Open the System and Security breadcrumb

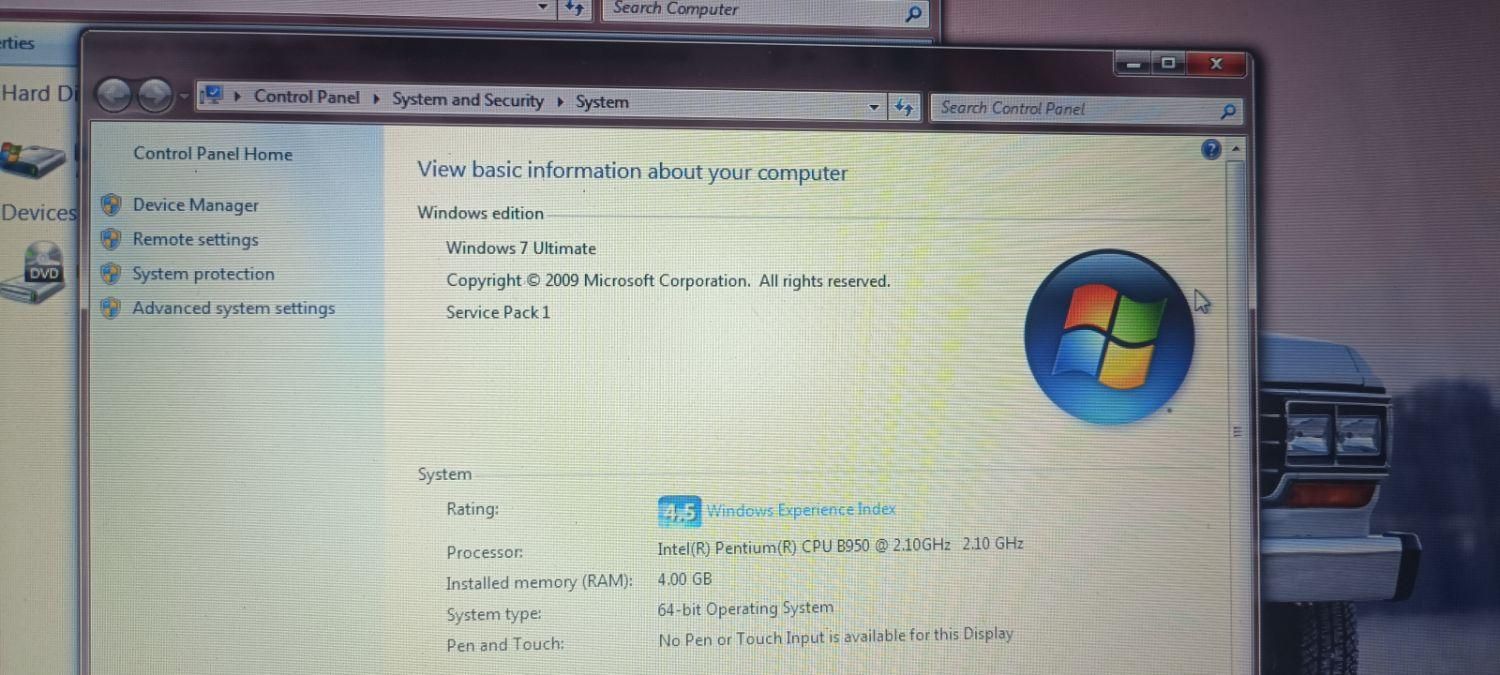point(468,100)
